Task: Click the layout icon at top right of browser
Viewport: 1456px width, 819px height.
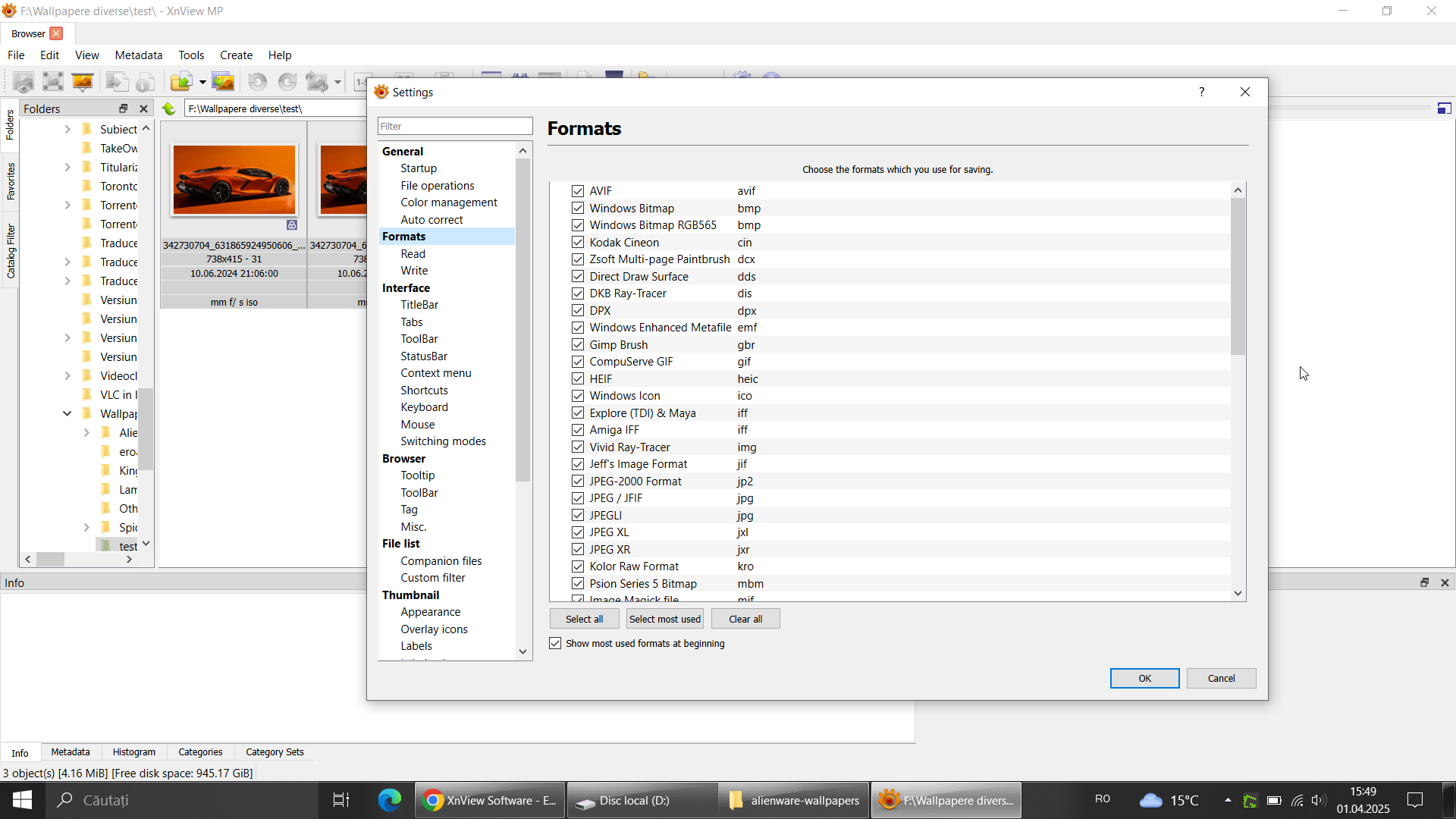Action: pyautogui.click(x=1445, y=108)
